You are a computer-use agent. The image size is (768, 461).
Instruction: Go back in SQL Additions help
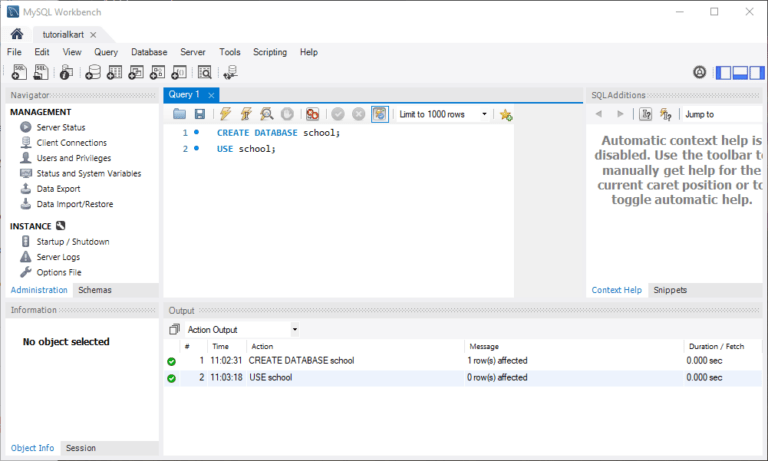pos(599,114)
